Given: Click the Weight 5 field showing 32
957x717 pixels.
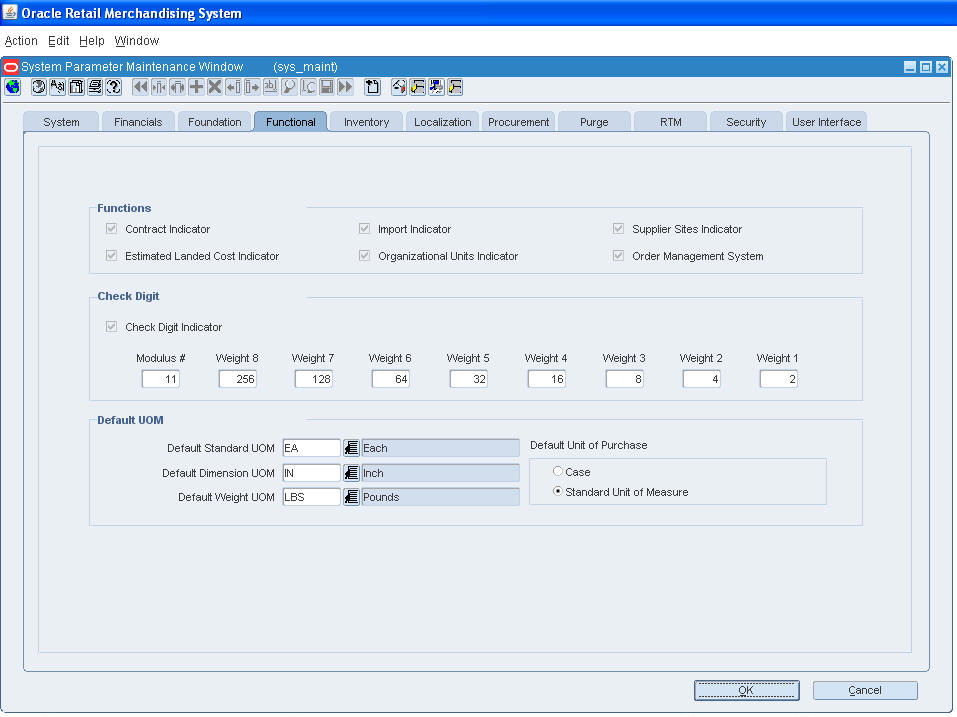Looking at the screenshot, I should tap(469, 379).
